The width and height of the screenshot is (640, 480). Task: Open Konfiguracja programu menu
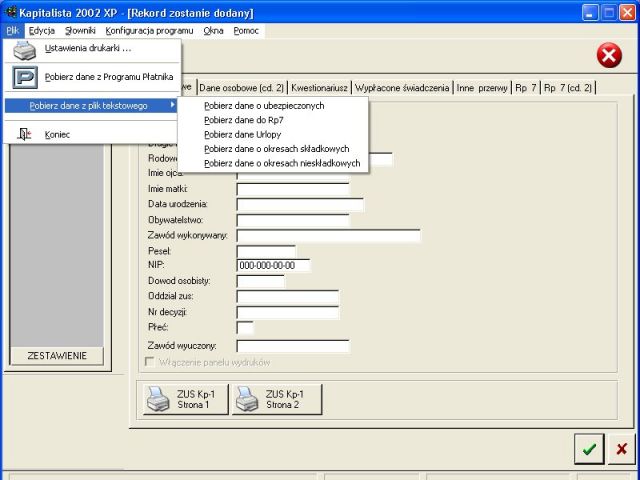149,31
